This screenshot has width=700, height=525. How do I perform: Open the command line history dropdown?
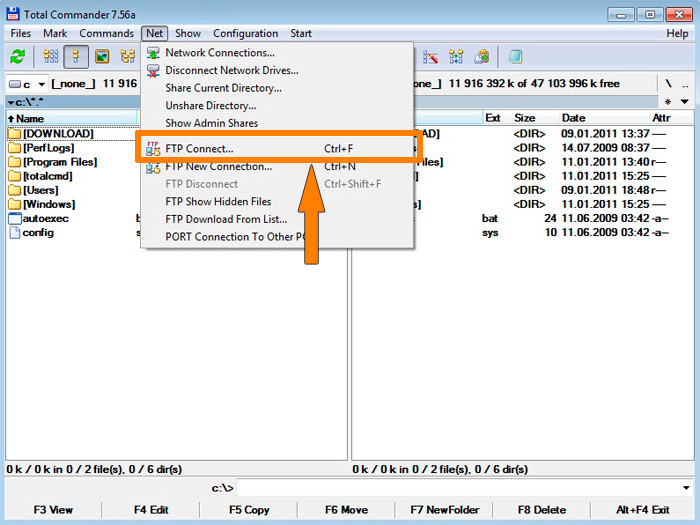(686, 488)
